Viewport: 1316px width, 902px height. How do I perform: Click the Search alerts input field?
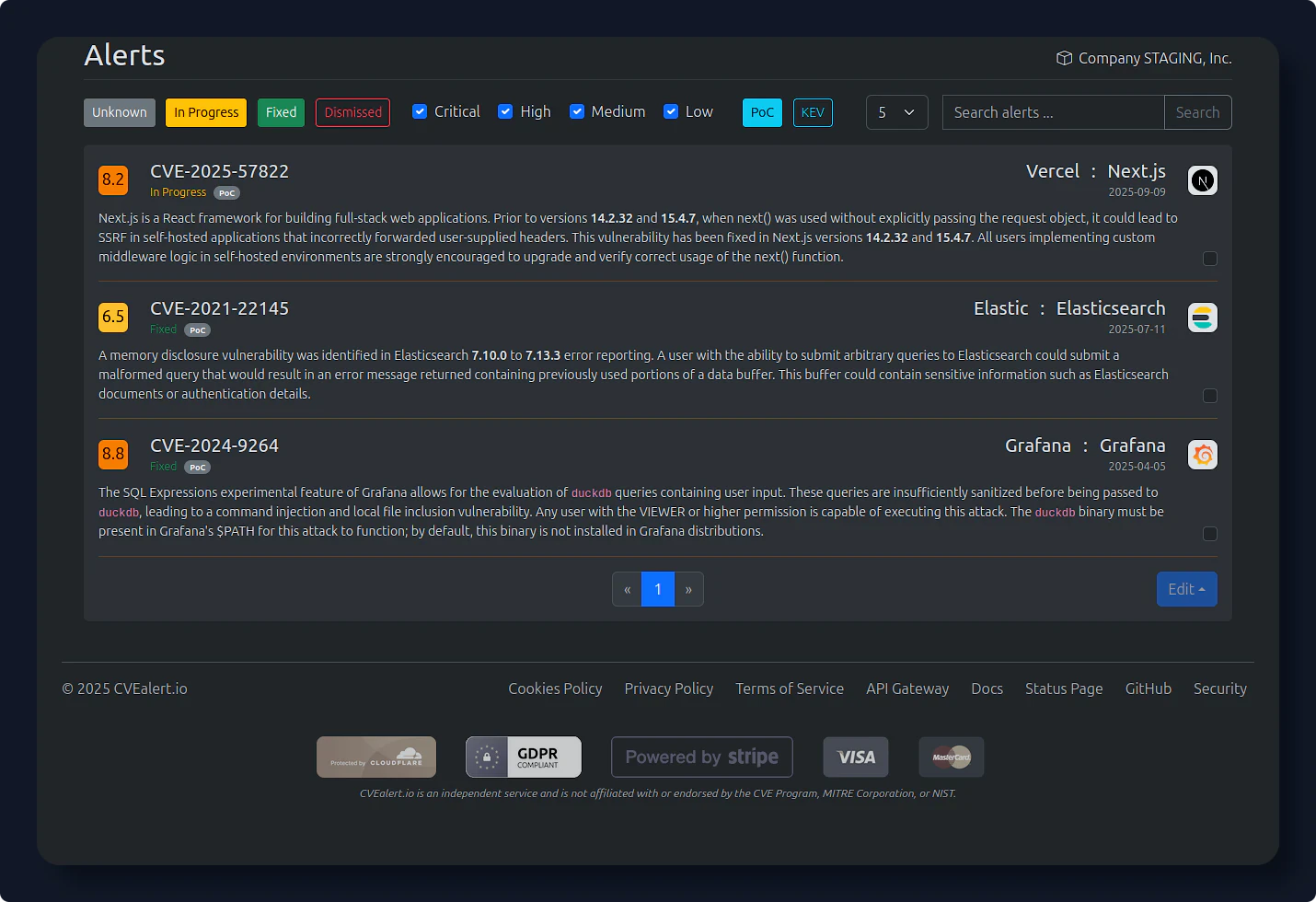tap(1053, 112)
